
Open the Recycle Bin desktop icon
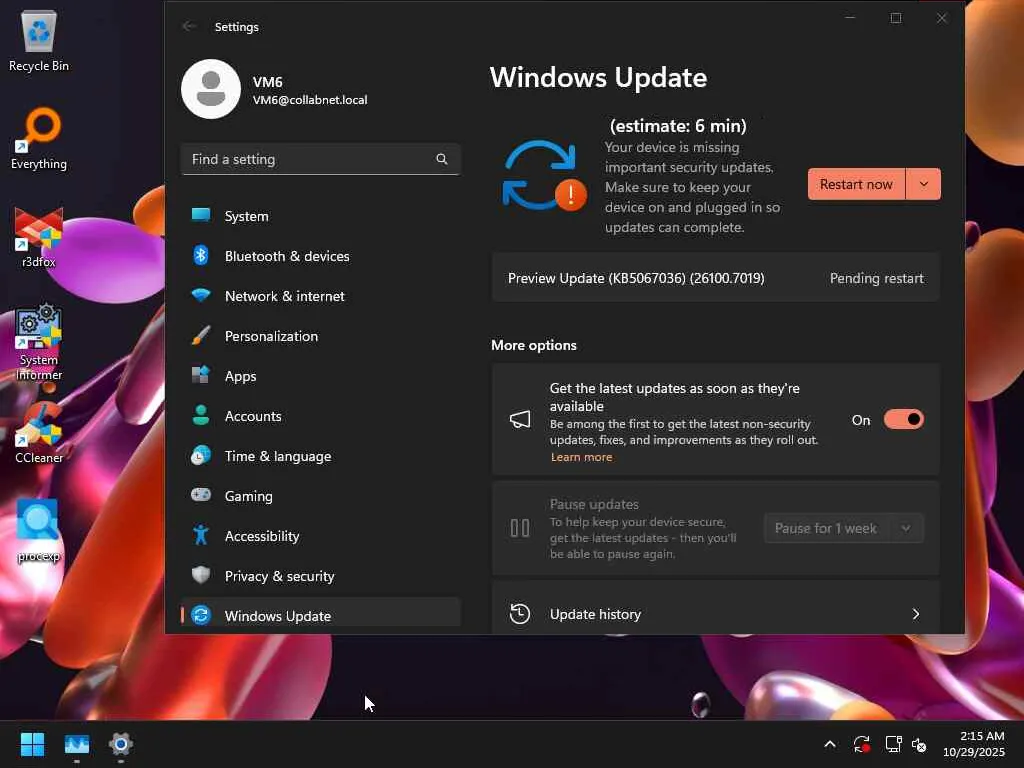pyautogui.click(x=39, y=40)
